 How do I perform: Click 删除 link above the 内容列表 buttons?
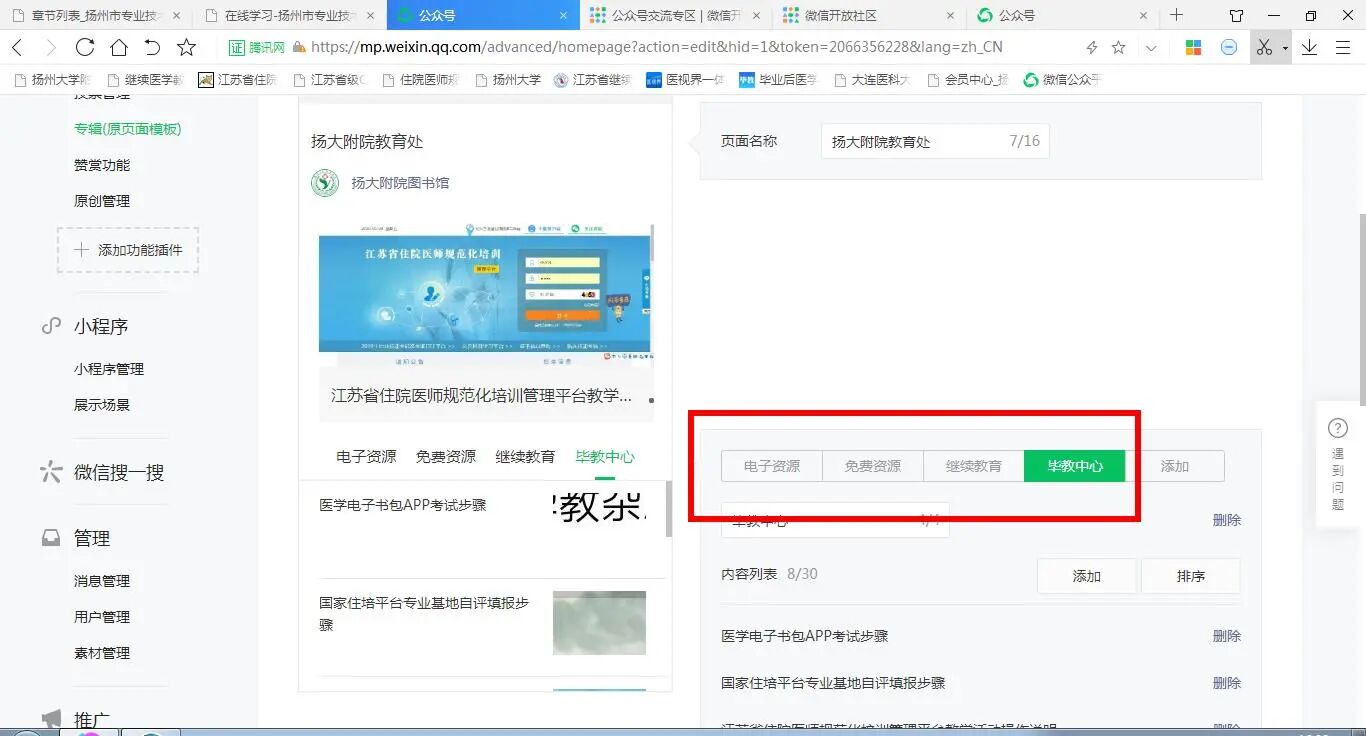[x=1227, y=520]
